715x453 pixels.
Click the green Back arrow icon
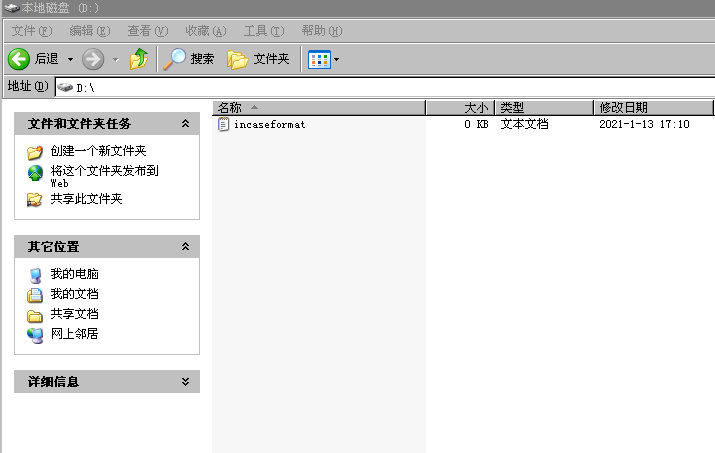coord(18,59)
